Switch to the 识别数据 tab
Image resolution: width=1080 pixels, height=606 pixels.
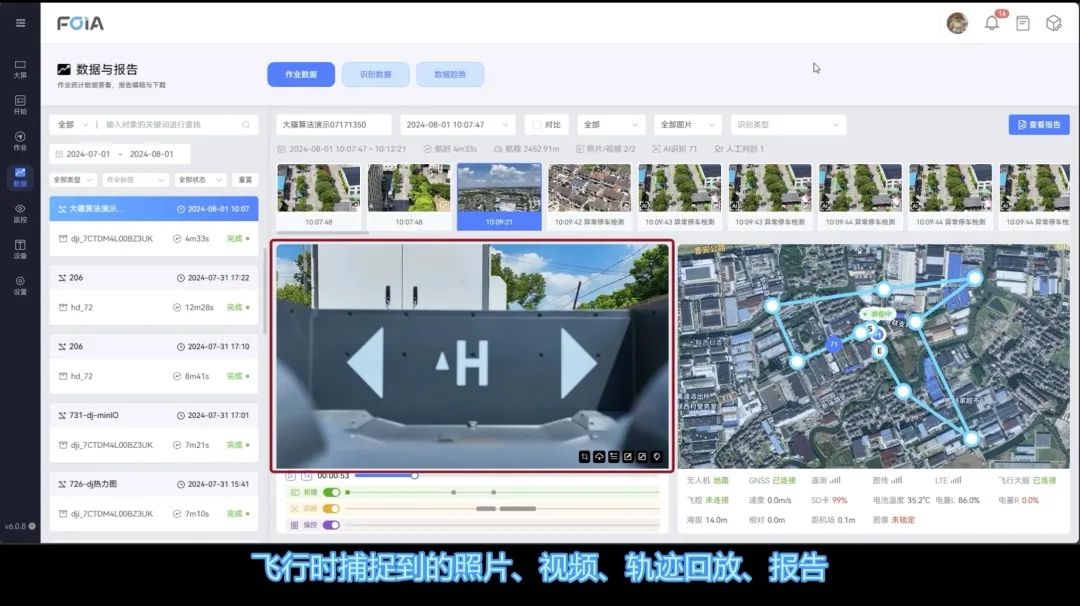(x=375, y=75)
